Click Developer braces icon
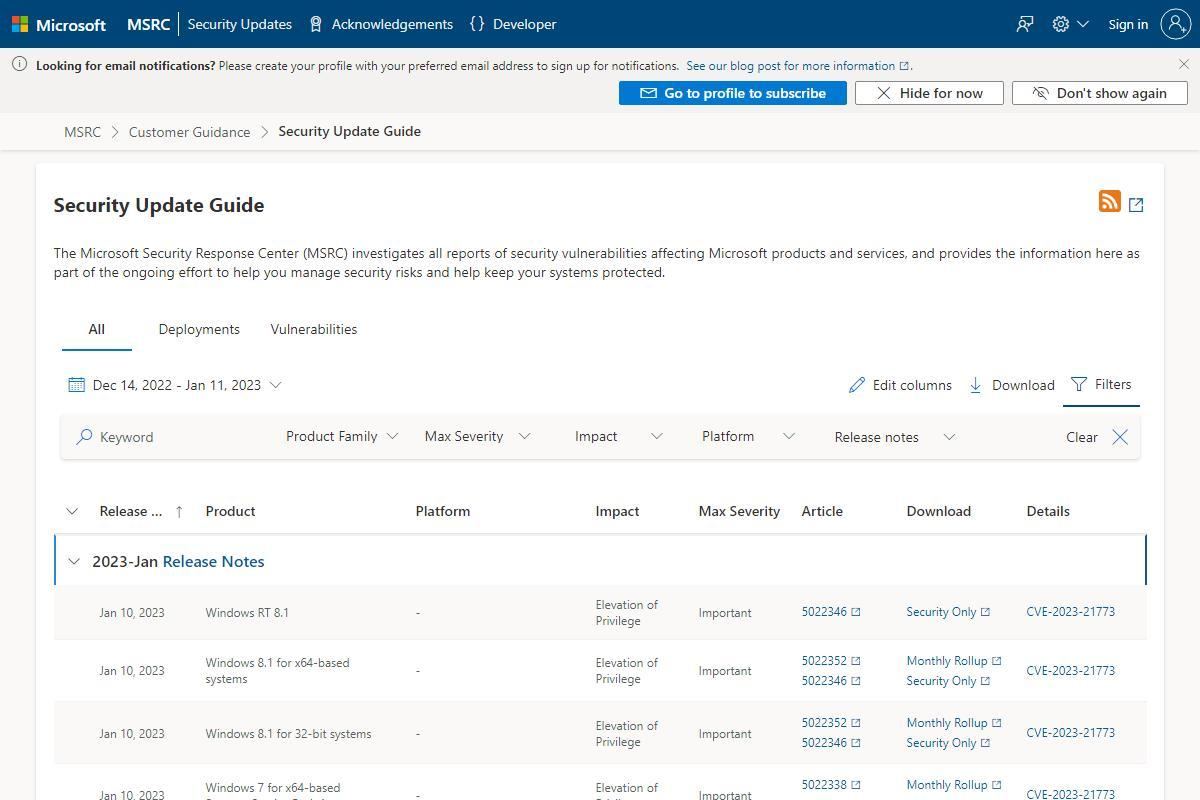Viewport: 1200px width, 800px height. [477, 24]
